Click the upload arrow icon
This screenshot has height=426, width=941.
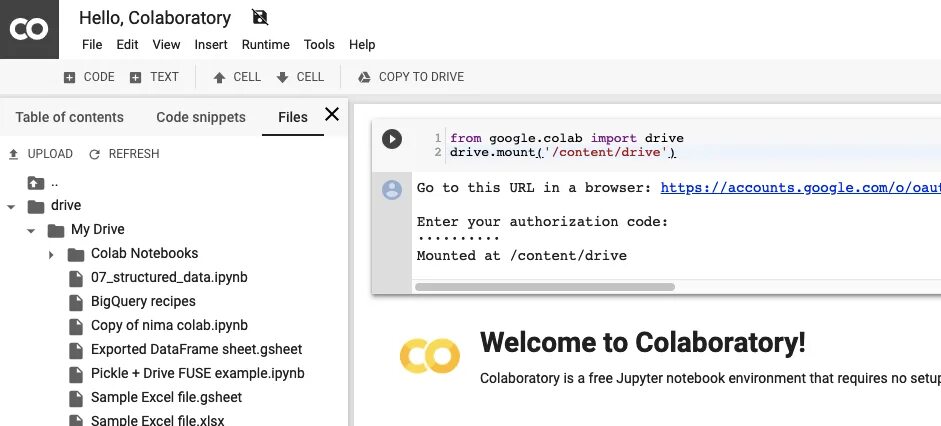pyautogui.click(x=13, y=154)
